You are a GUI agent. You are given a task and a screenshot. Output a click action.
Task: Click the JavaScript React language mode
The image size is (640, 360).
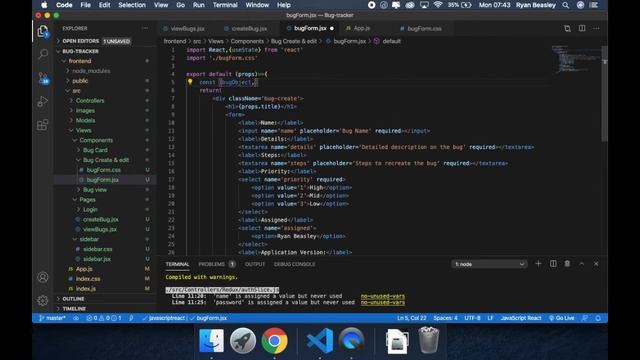click(x=521, y=318)
